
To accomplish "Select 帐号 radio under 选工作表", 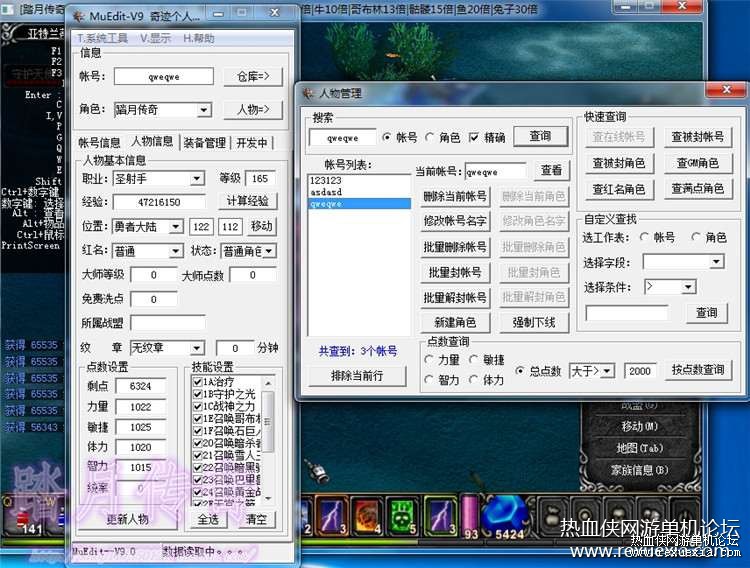I will [x=644, y=237].
